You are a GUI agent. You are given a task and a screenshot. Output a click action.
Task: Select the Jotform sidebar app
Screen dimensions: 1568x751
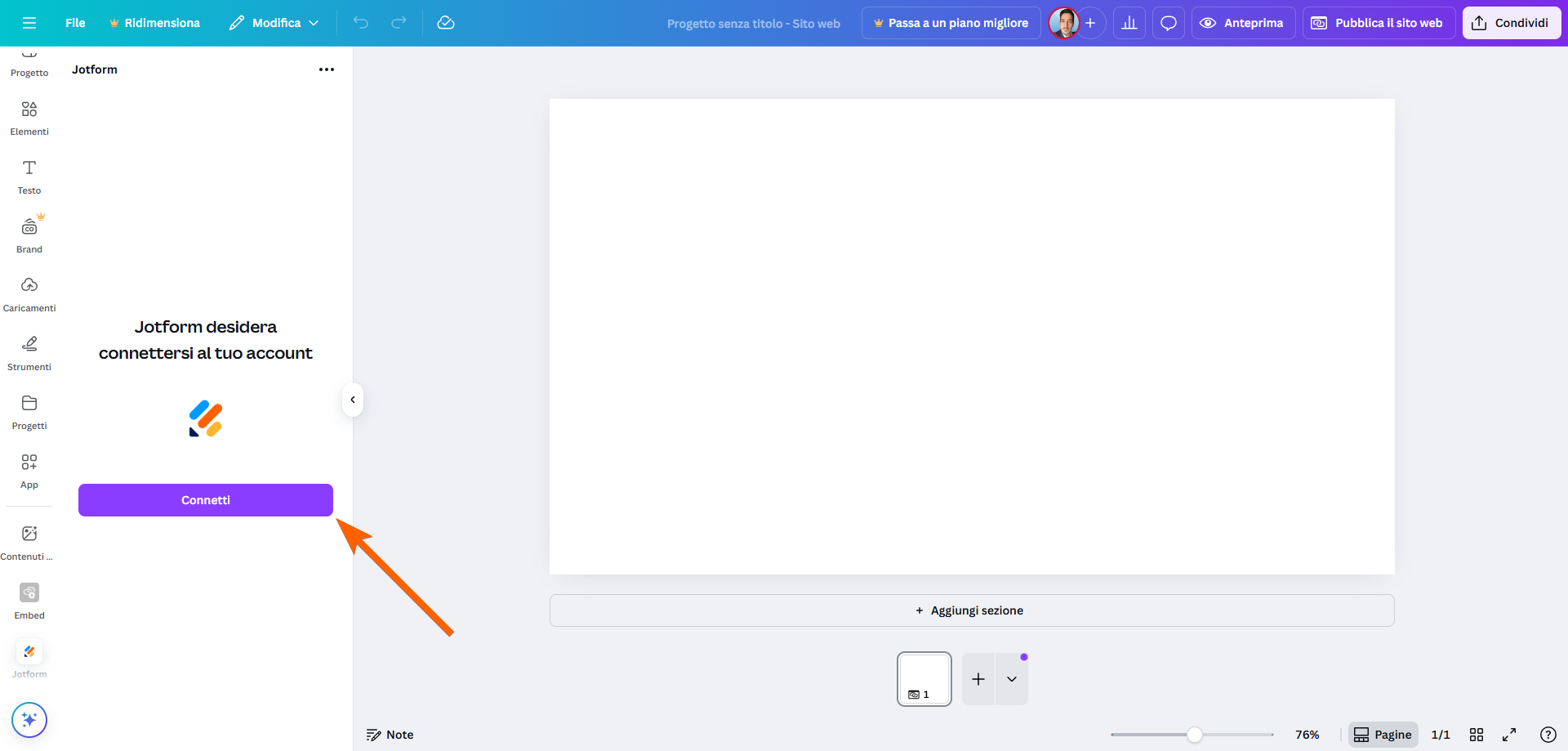29,660
